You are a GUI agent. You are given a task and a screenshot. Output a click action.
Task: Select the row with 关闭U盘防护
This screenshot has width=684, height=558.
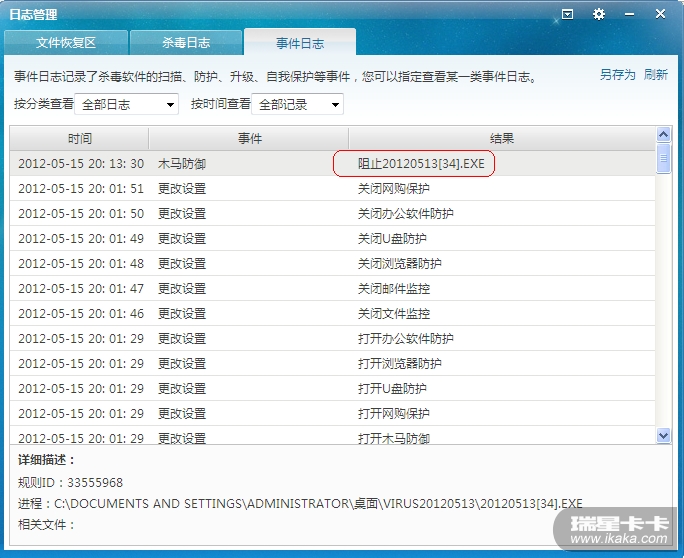pyautogui.click(x=332, y=238)
